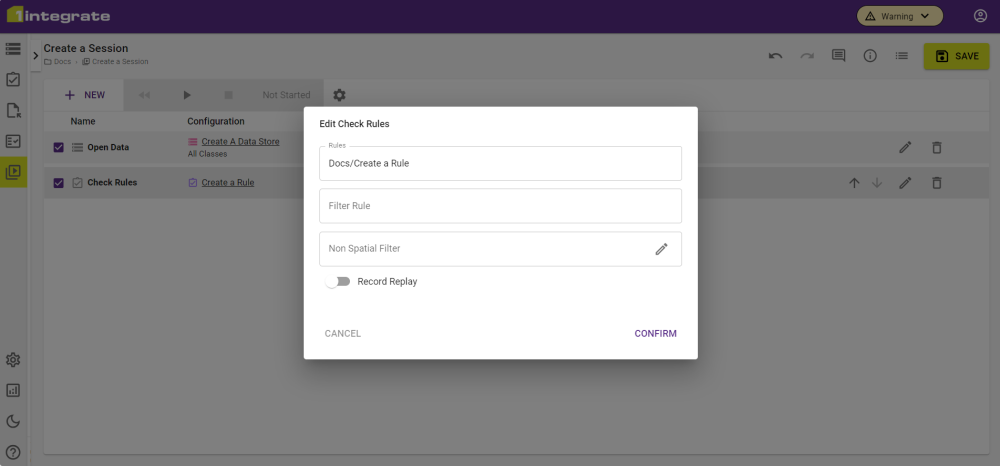The width and height of the screenshot is (1000, 466).
Task: Expand the Warning status dropdown
Action: click(900, 16)
